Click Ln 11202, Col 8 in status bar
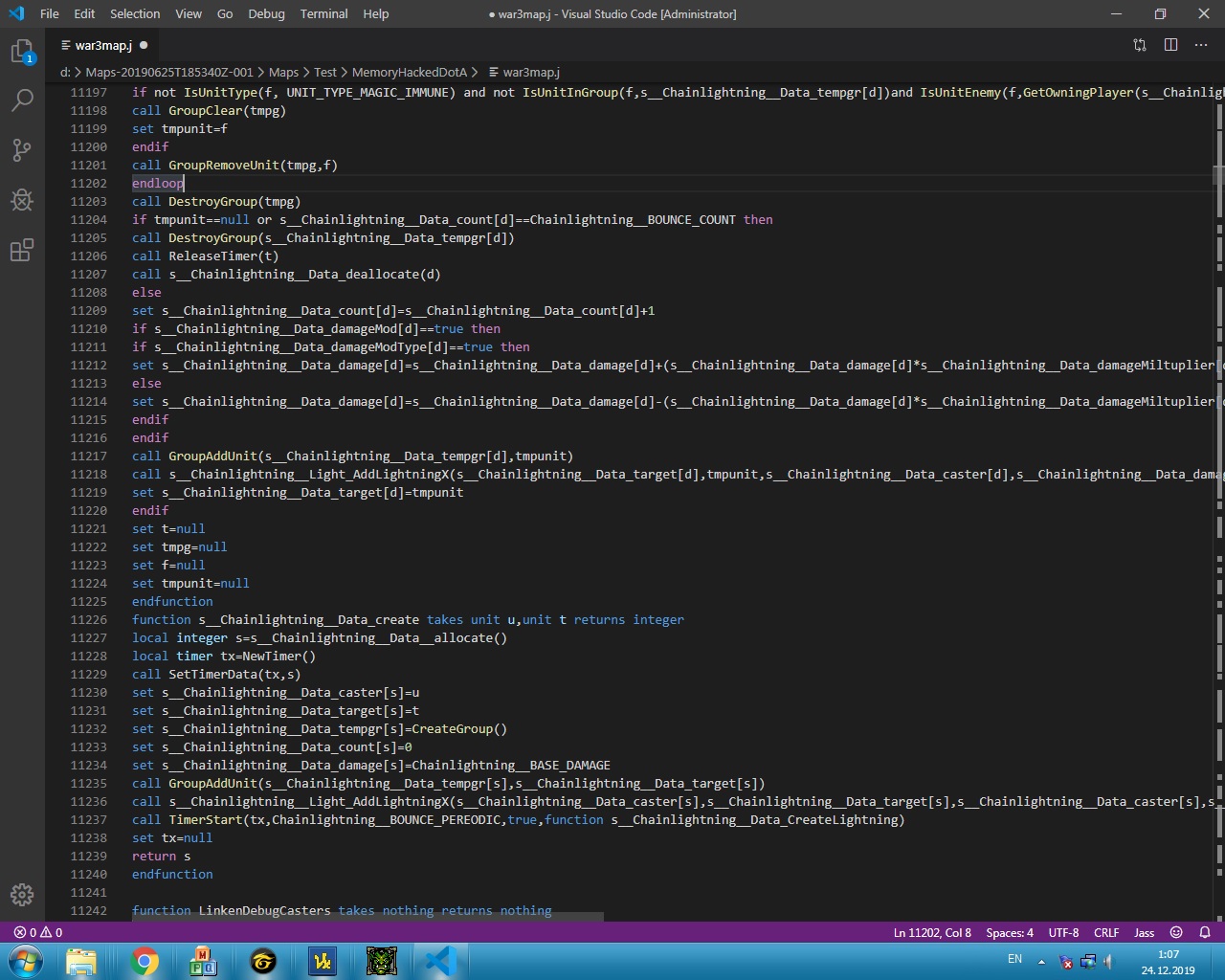Screen dimensions: 1225x980 click(931, 932)
